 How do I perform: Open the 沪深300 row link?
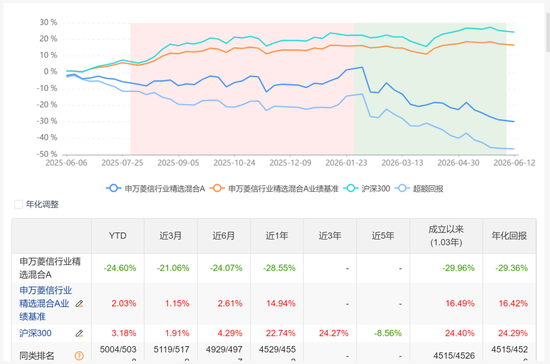coord(35,333)
